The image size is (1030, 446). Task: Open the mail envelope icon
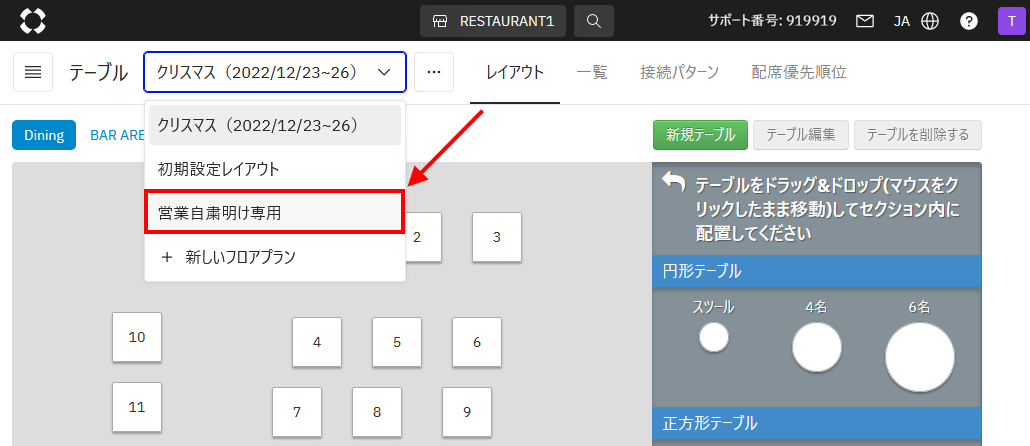click(x=864, y=21)
